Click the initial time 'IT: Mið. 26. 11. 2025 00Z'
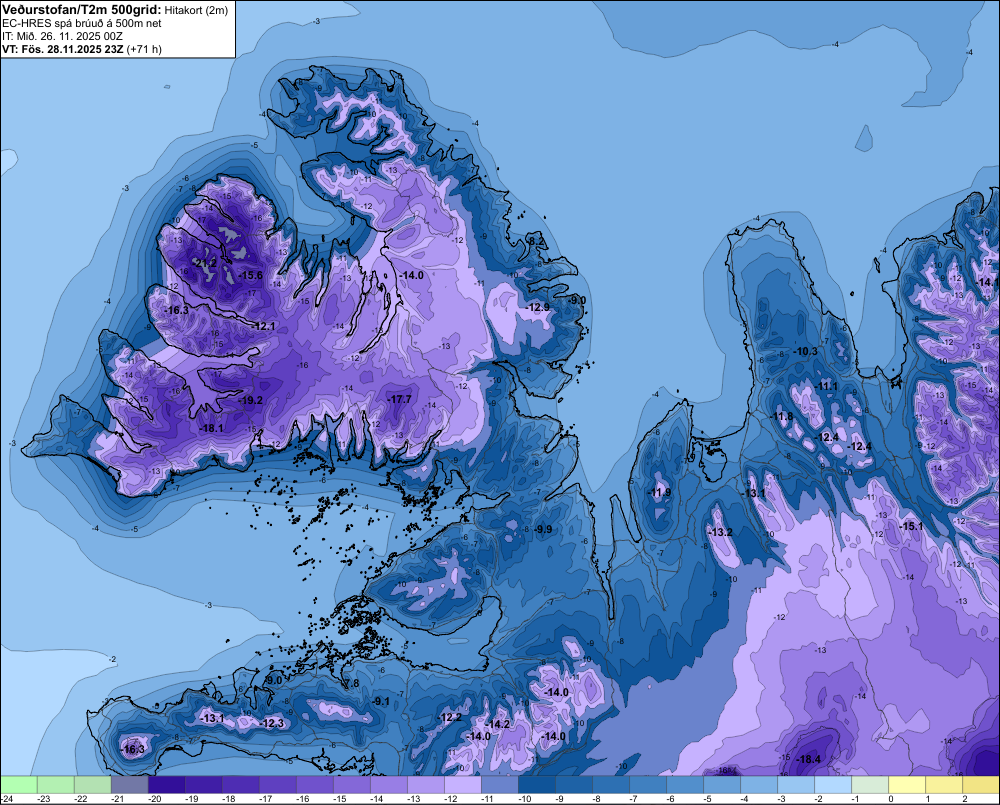This screenshot has height=805, width=1000. [x=62, y=36]
